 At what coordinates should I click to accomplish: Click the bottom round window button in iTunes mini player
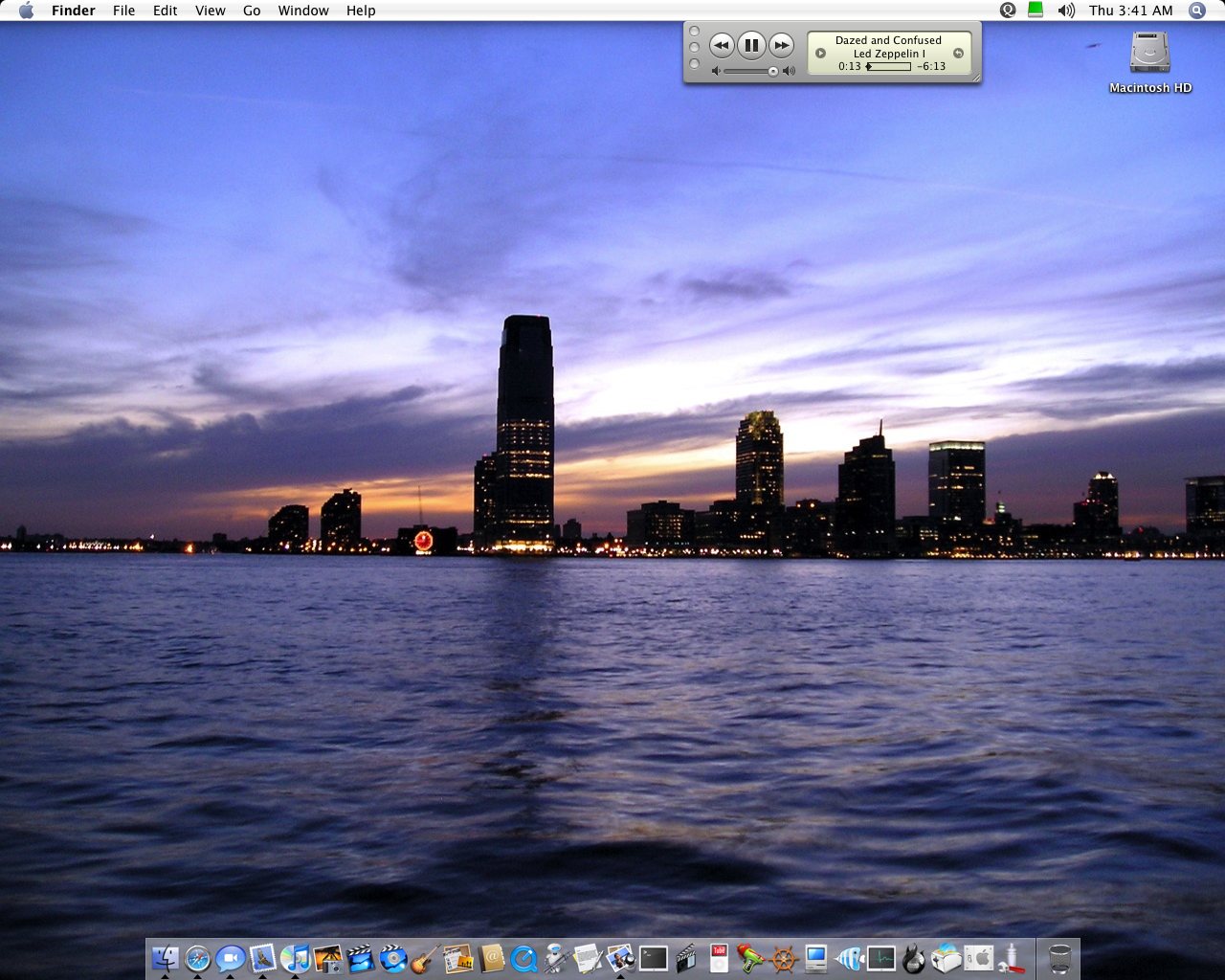point(695,63)
